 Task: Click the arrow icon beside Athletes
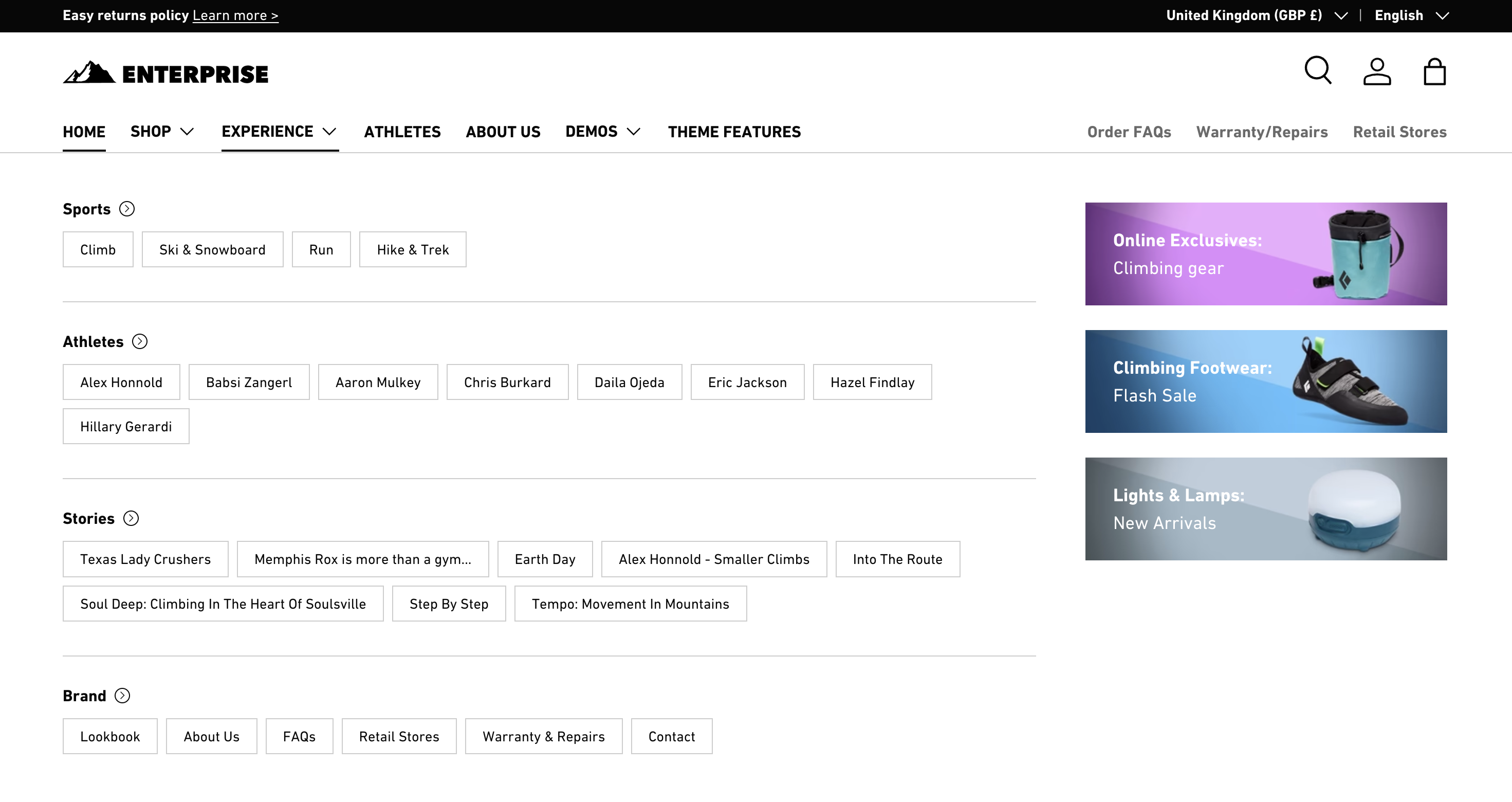point(140,342)
